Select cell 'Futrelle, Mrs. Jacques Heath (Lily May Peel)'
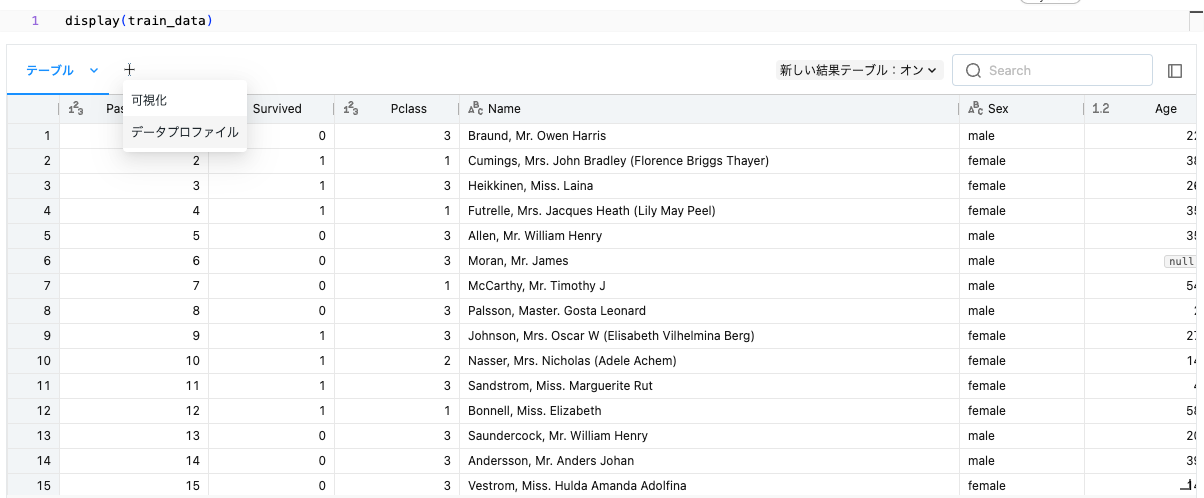Screen dimensions: 1204x498 click(709, 211)
